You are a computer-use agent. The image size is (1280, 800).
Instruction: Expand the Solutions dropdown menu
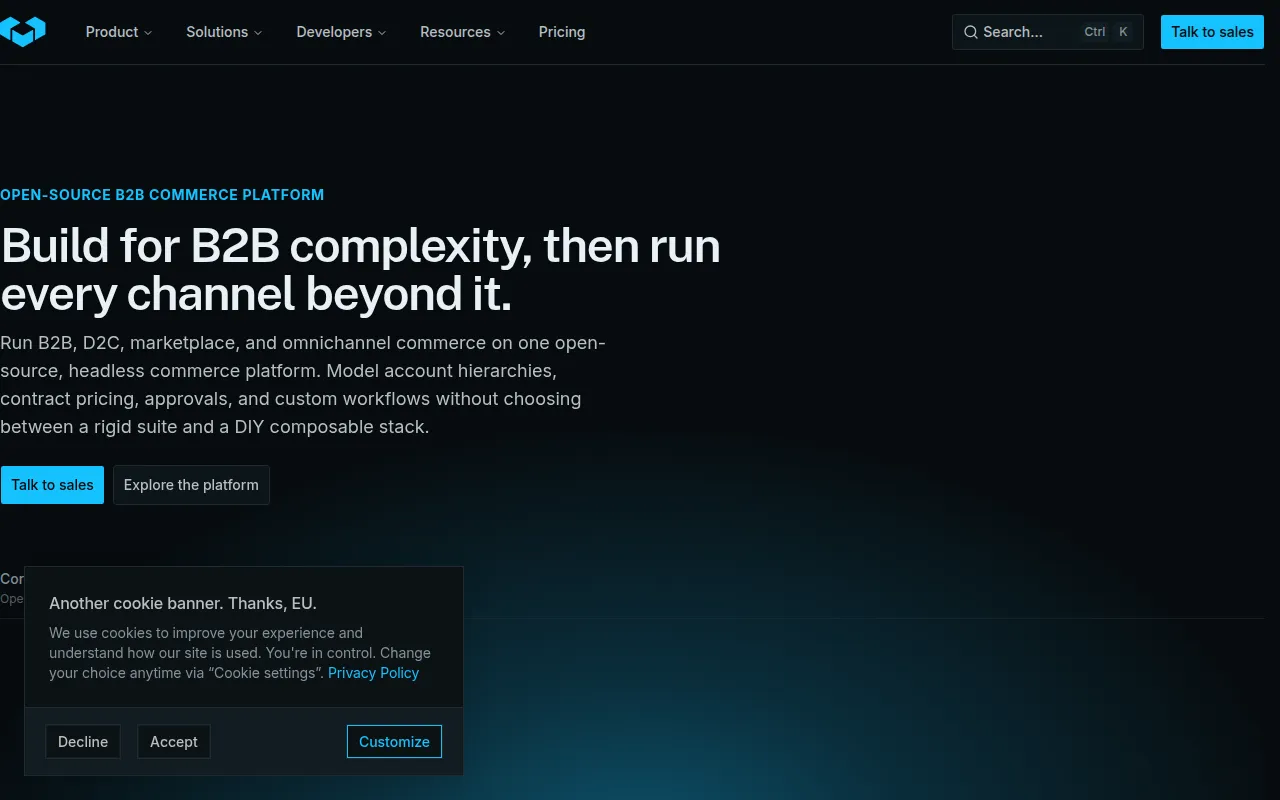[224, 32]
